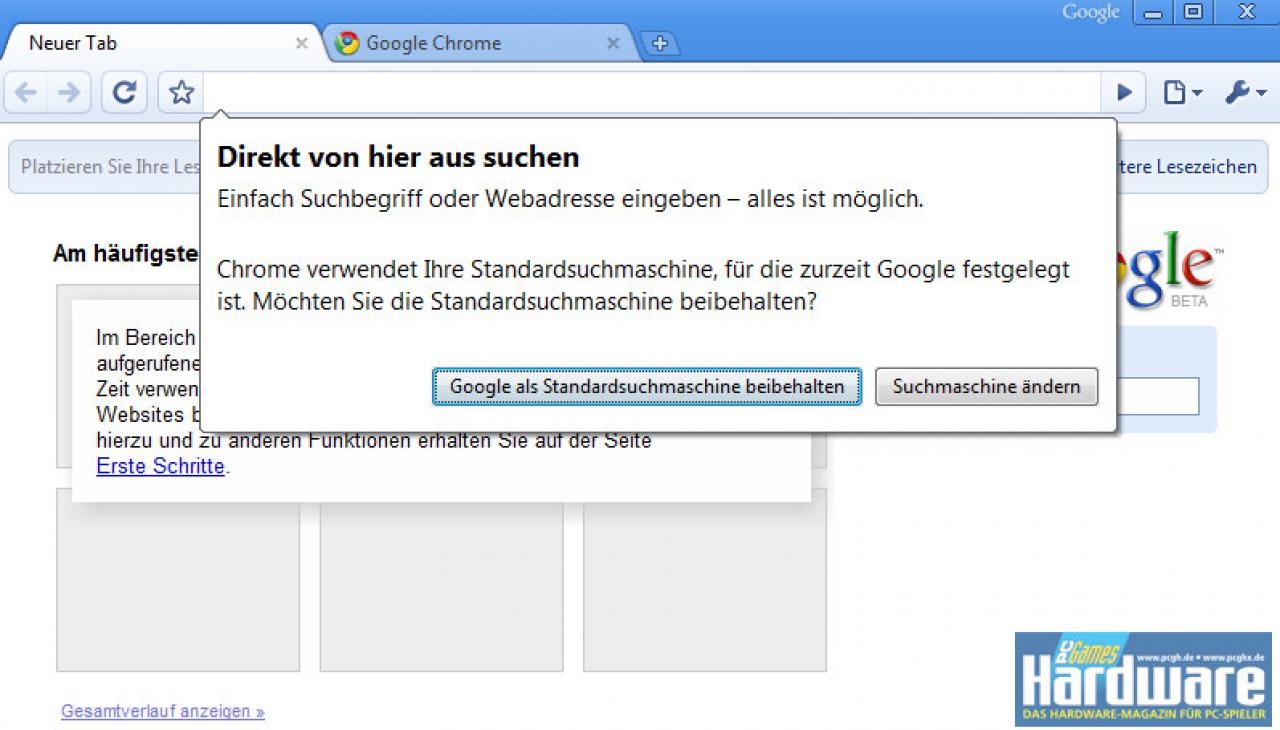Focus the address bar
This screenshot has height=730, width=1280.
coord(652,93)
